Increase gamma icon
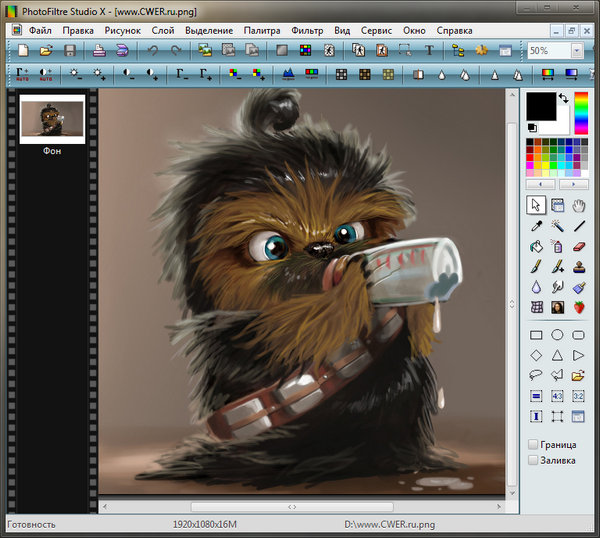This screenshot has width=600, height=538. (x=205, y=74)
